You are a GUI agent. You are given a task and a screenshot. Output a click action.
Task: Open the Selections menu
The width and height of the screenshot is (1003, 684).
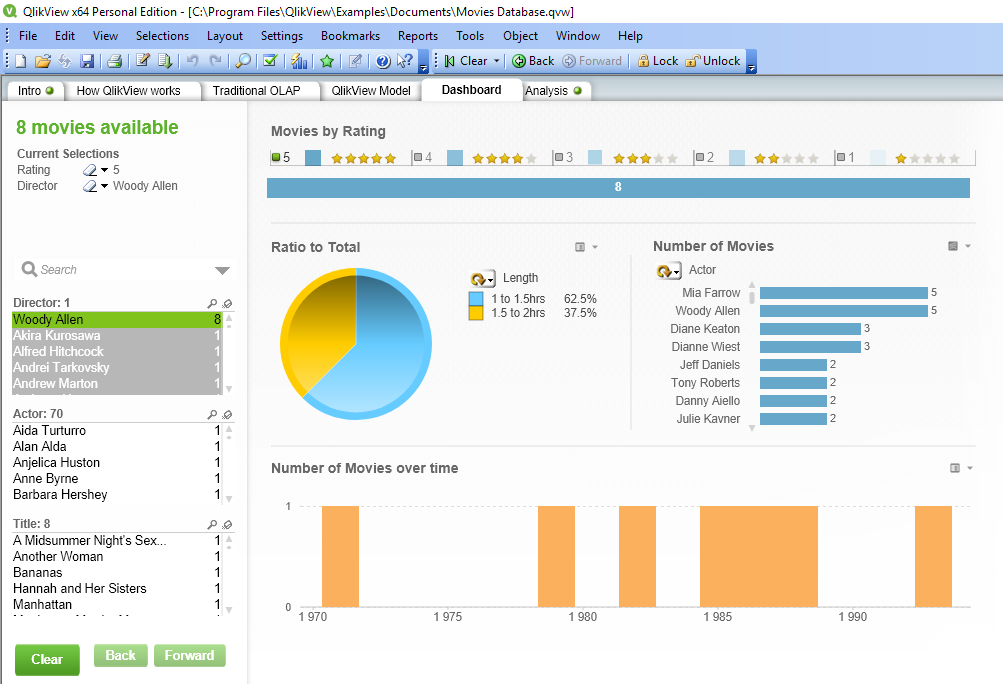(x=162, y=36)
